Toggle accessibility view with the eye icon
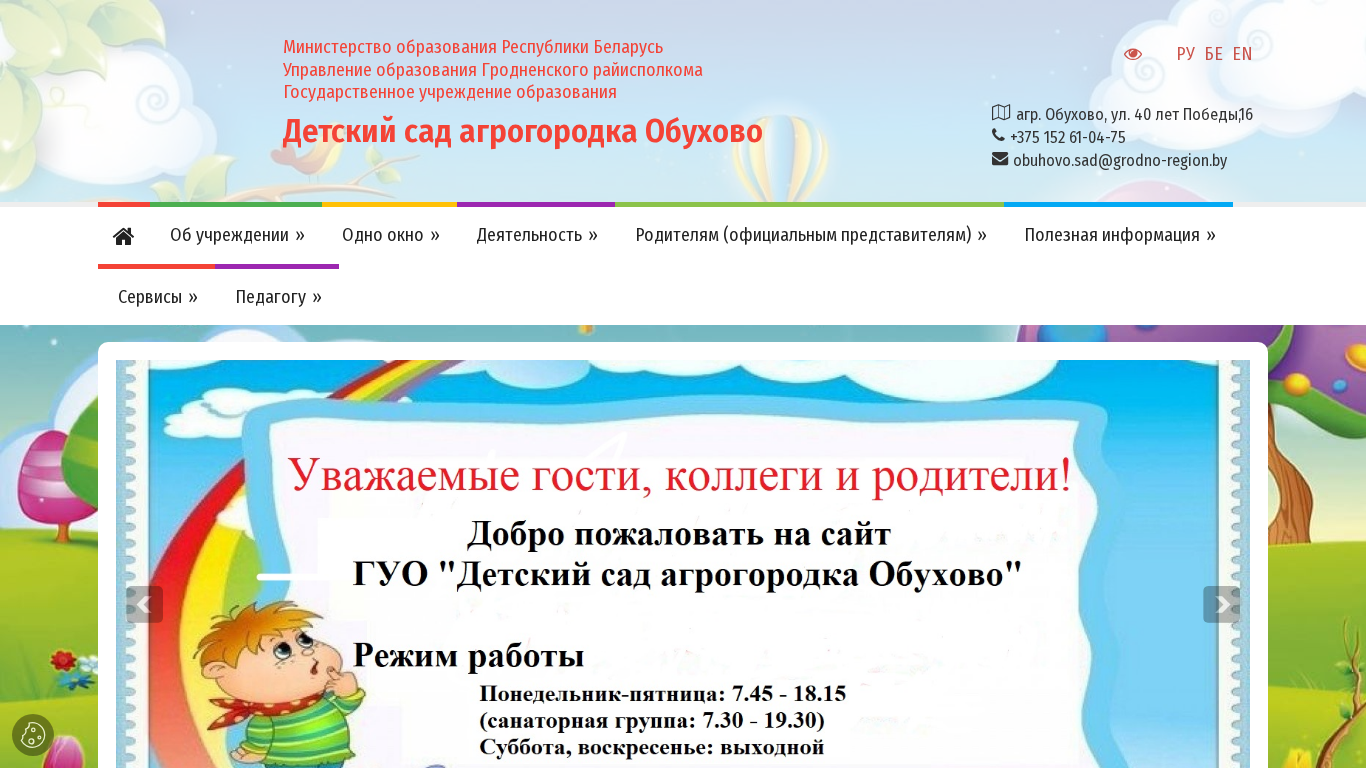Image resolution: width=1366 pixels, height=768 pixels. [x=1133, y=54]
